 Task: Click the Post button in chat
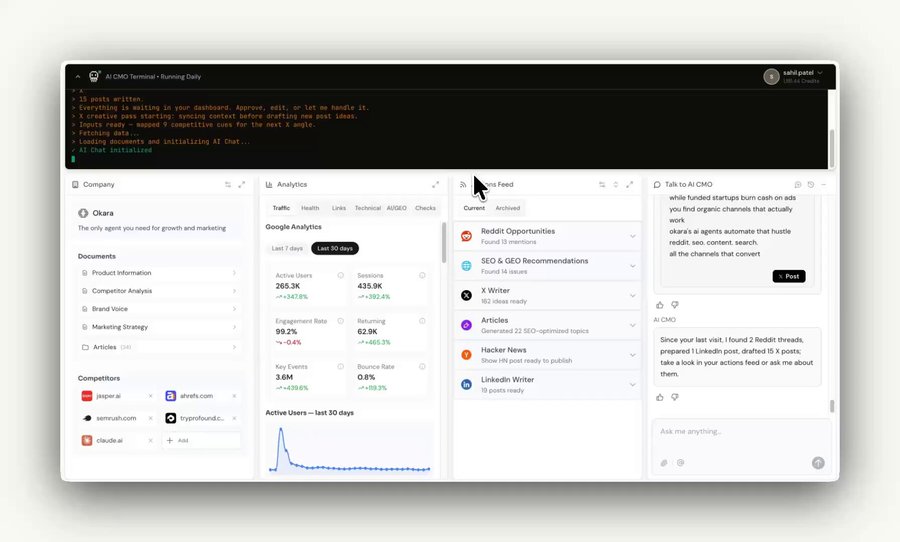point(789,276)
